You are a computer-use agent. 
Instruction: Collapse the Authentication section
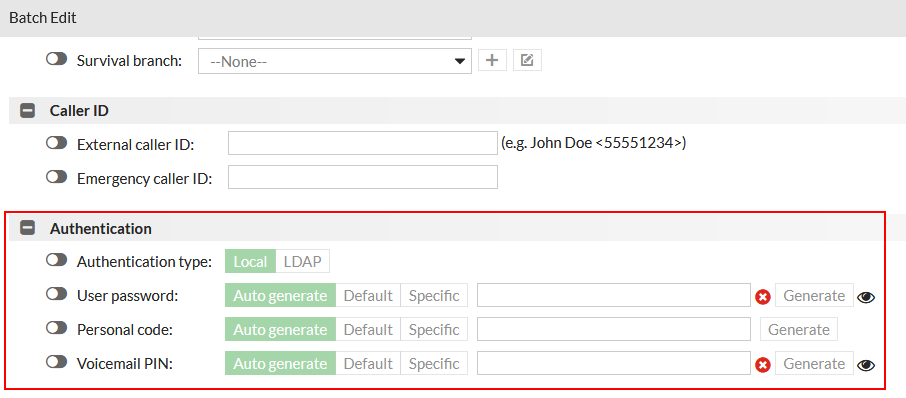coord(27,228)
